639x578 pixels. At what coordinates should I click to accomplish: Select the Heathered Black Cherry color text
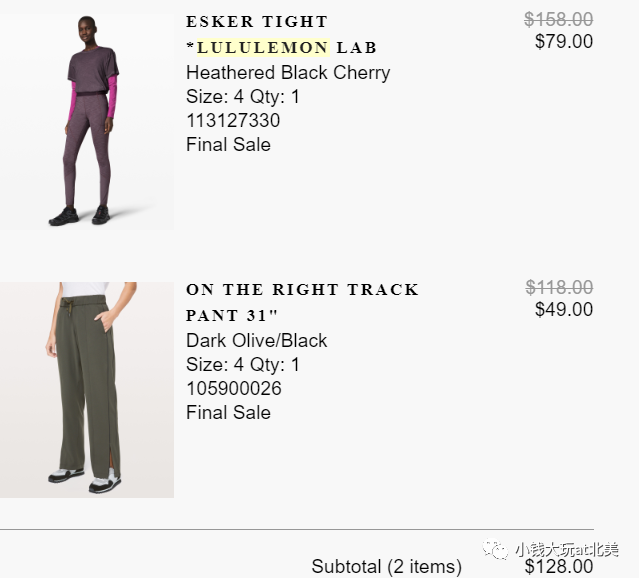point(288,73)
